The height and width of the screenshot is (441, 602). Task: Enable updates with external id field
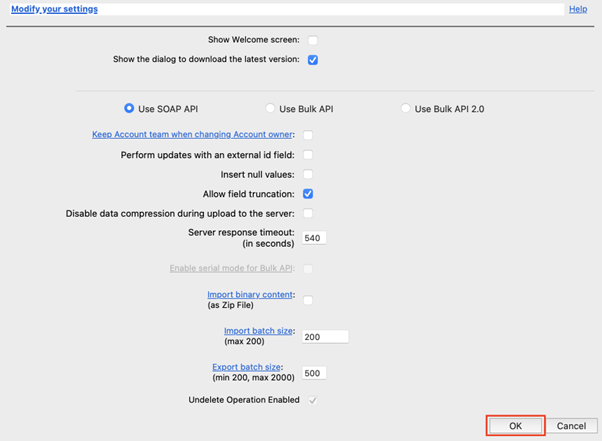pyautogui.click(x=308, y=155)
